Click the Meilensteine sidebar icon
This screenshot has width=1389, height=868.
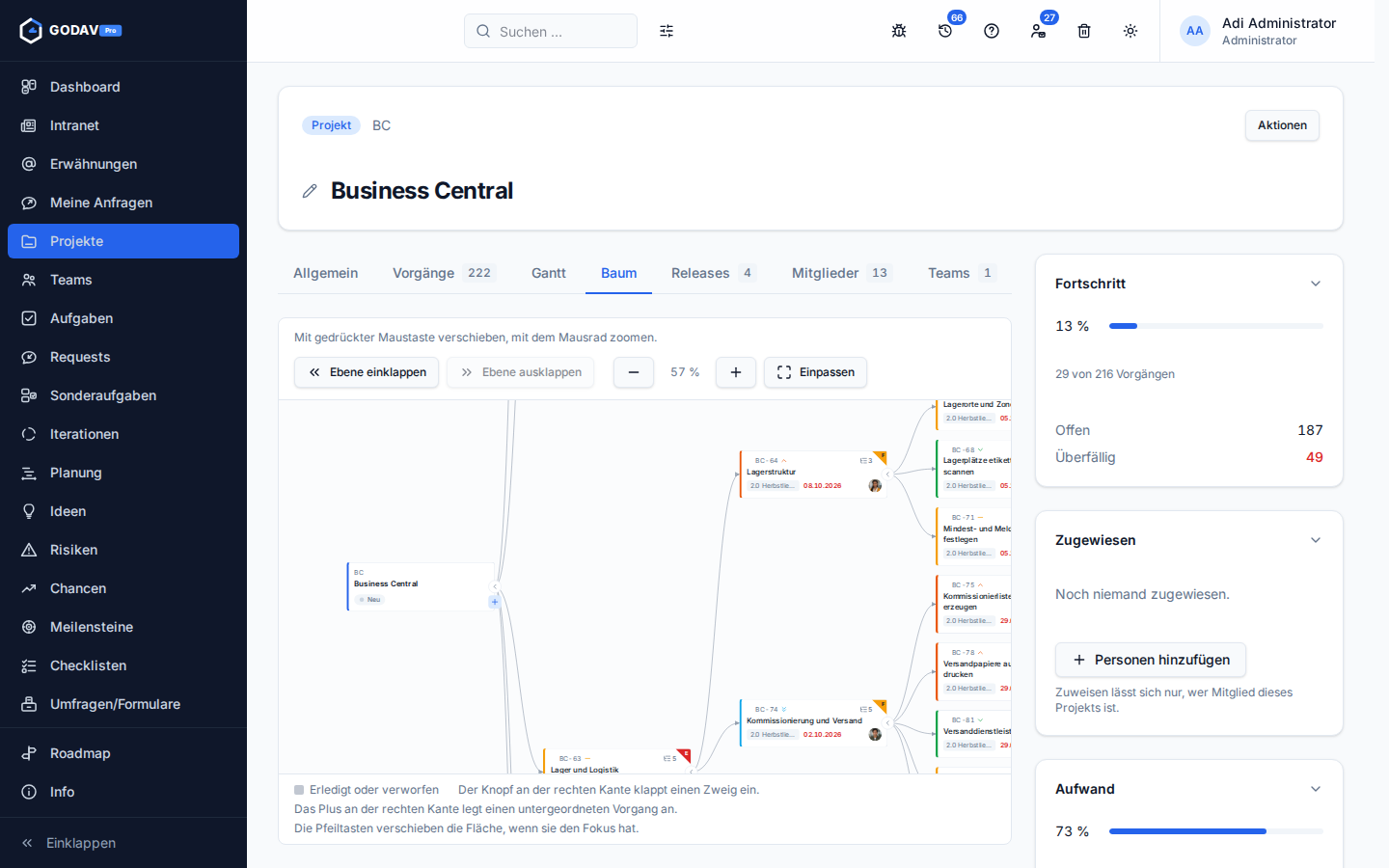coord(29,627)
